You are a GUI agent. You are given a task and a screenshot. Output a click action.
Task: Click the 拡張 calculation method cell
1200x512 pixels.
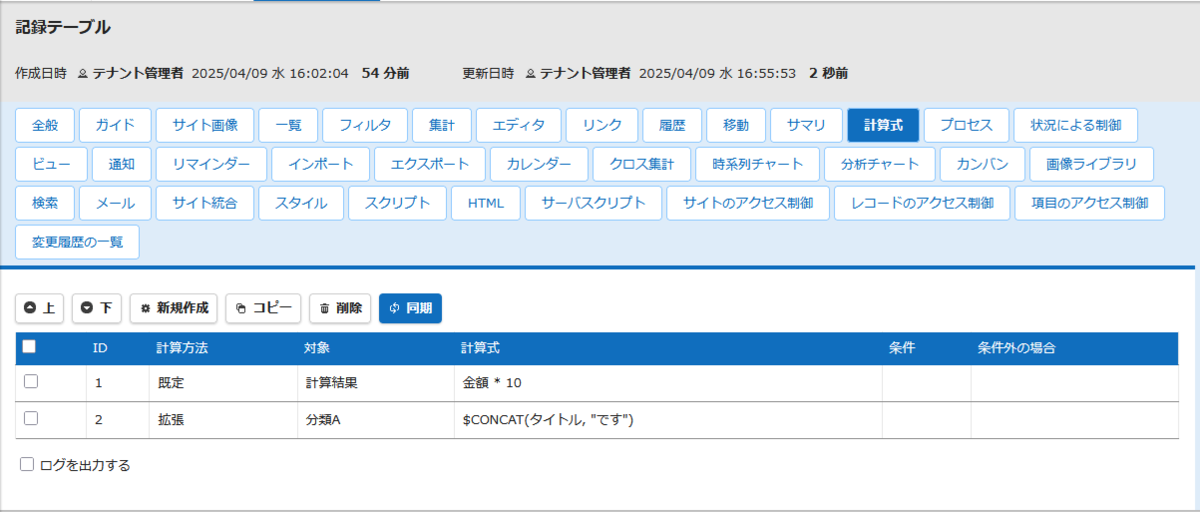point(223,420)
